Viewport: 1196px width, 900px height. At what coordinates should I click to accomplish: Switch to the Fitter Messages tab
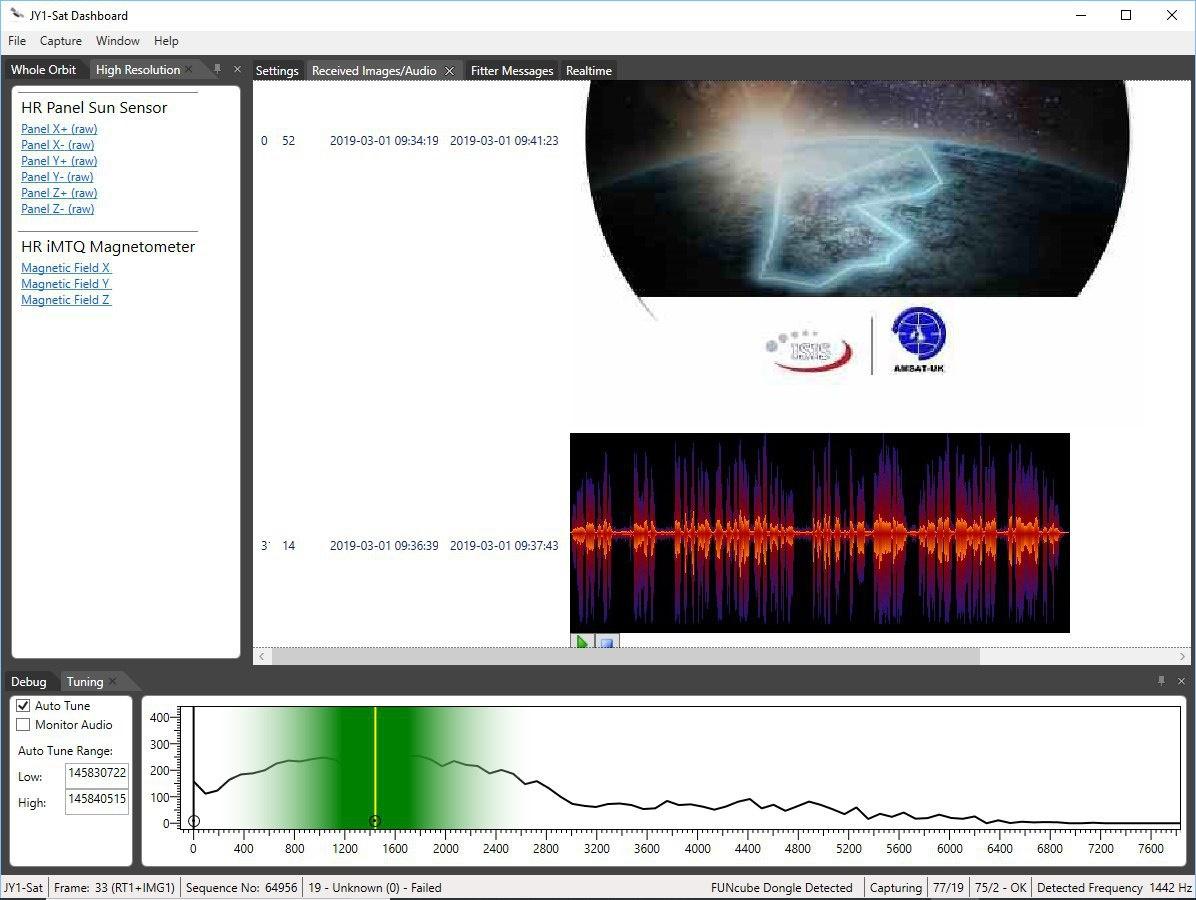pos(512,71)
